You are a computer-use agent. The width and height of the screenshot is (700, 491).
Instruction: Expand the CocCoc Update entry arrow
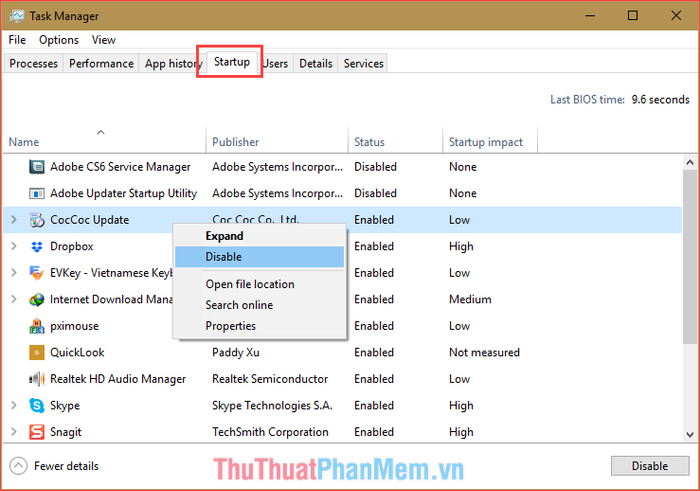tap(14, 220)
